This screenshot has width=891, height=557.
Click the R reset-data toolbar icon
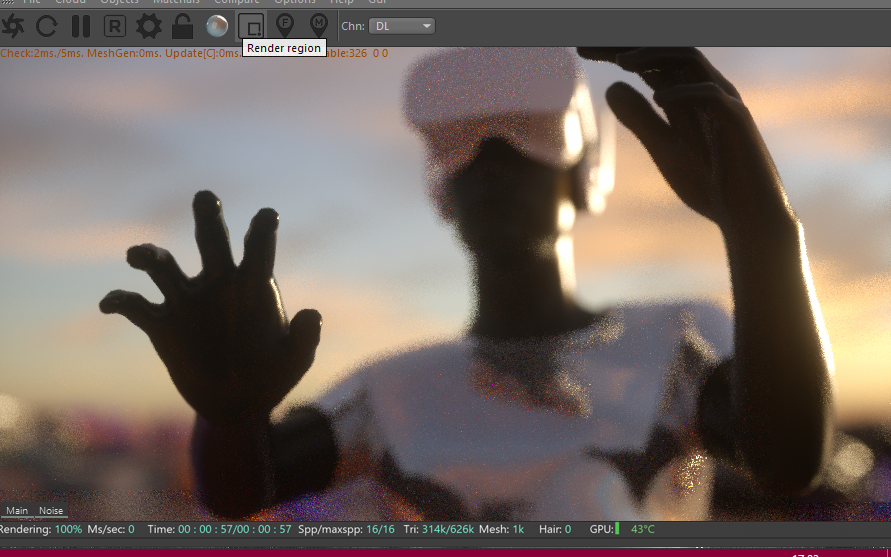115,26
